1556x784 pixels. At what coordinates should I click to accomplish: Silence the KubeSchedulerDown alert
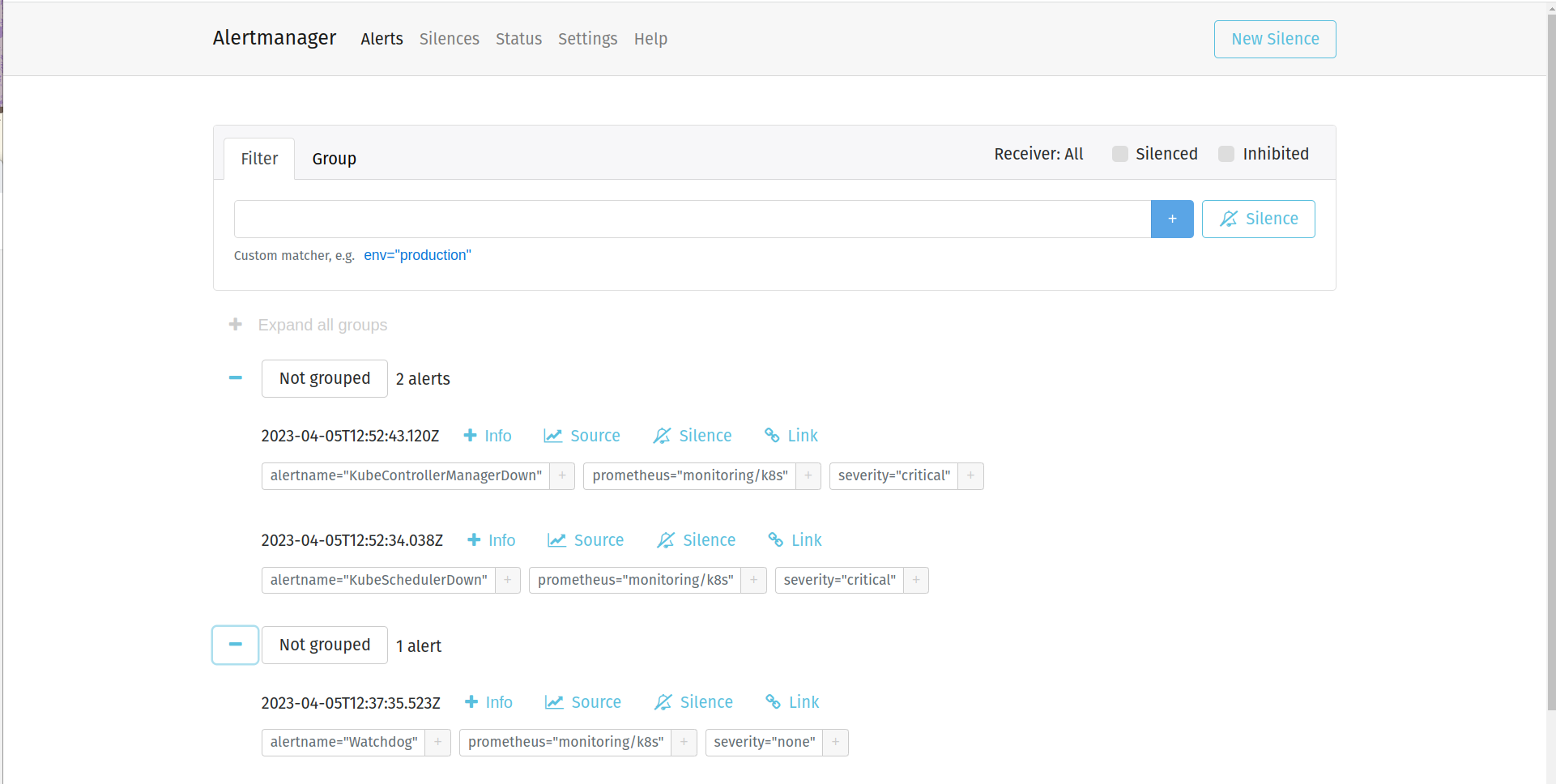point(697,540)
